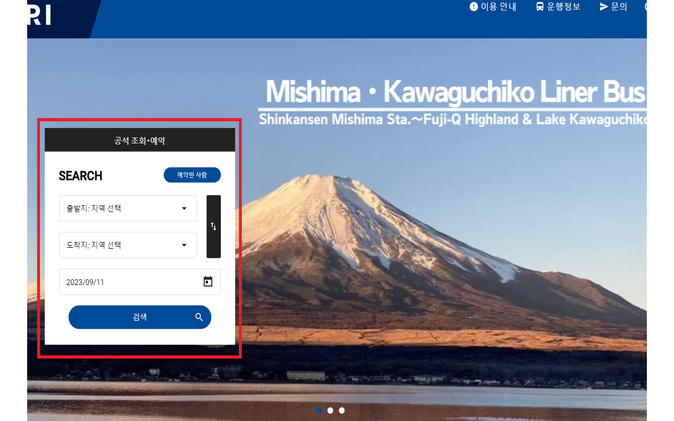Click the 2023/09/11 date input field
This screenshot has width=674, height=421.
[140, 282]
